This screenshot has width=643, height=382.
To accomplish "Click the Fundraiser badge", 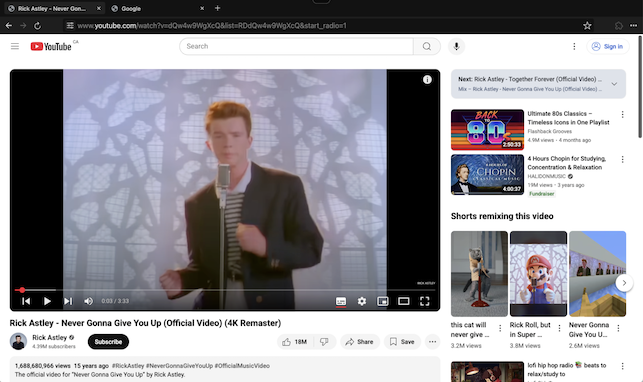I will click(x=541, y=193).
